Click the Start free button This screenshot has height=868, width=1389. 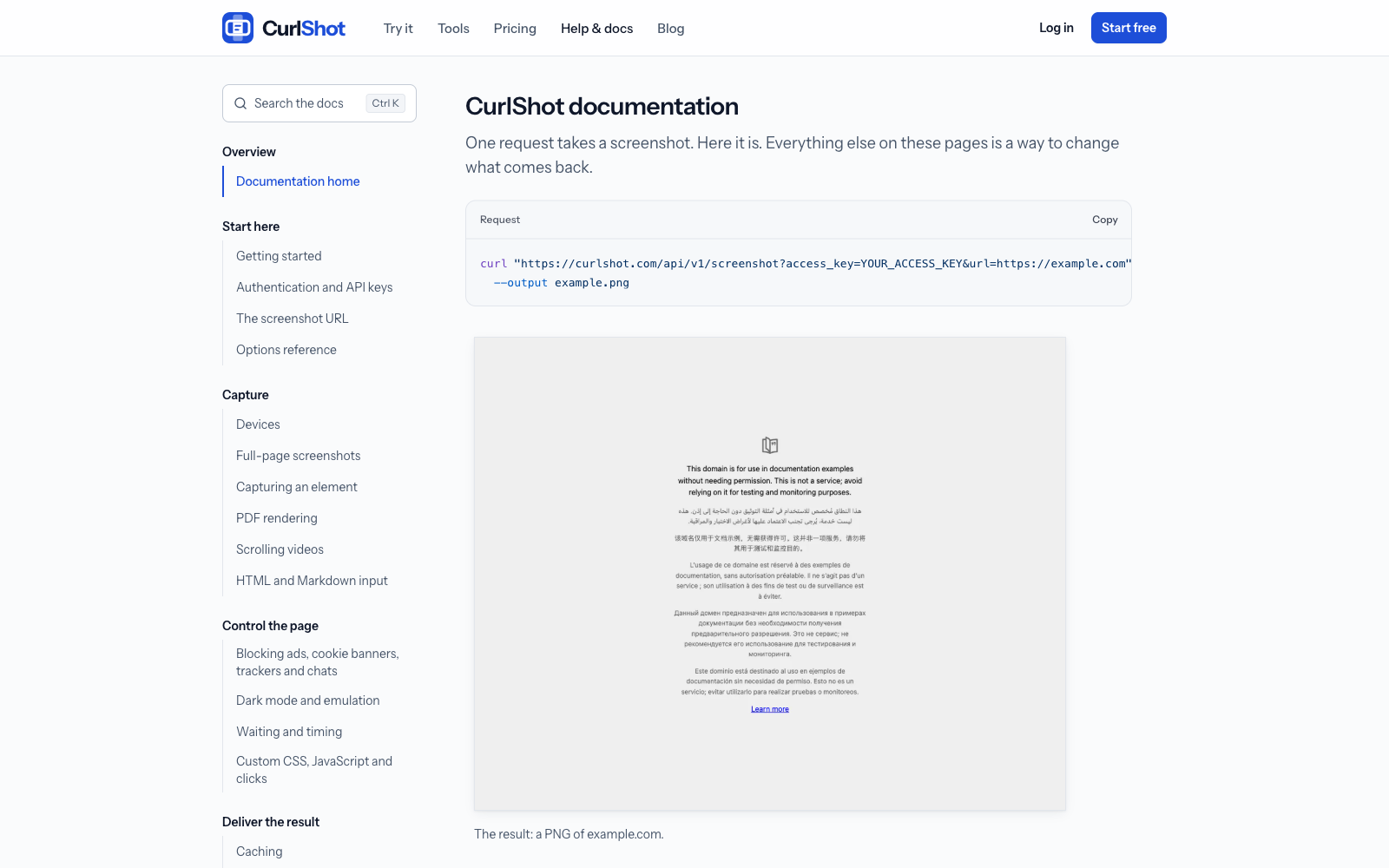pyautogui.click(x=1129, y=28)
